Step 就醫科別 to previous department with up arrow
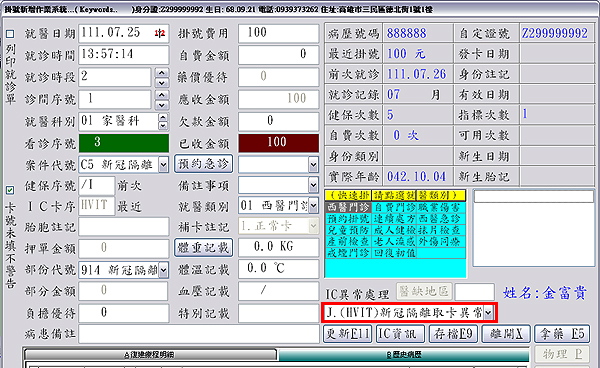This screenshot has height=368, width=600. point(163,118)
